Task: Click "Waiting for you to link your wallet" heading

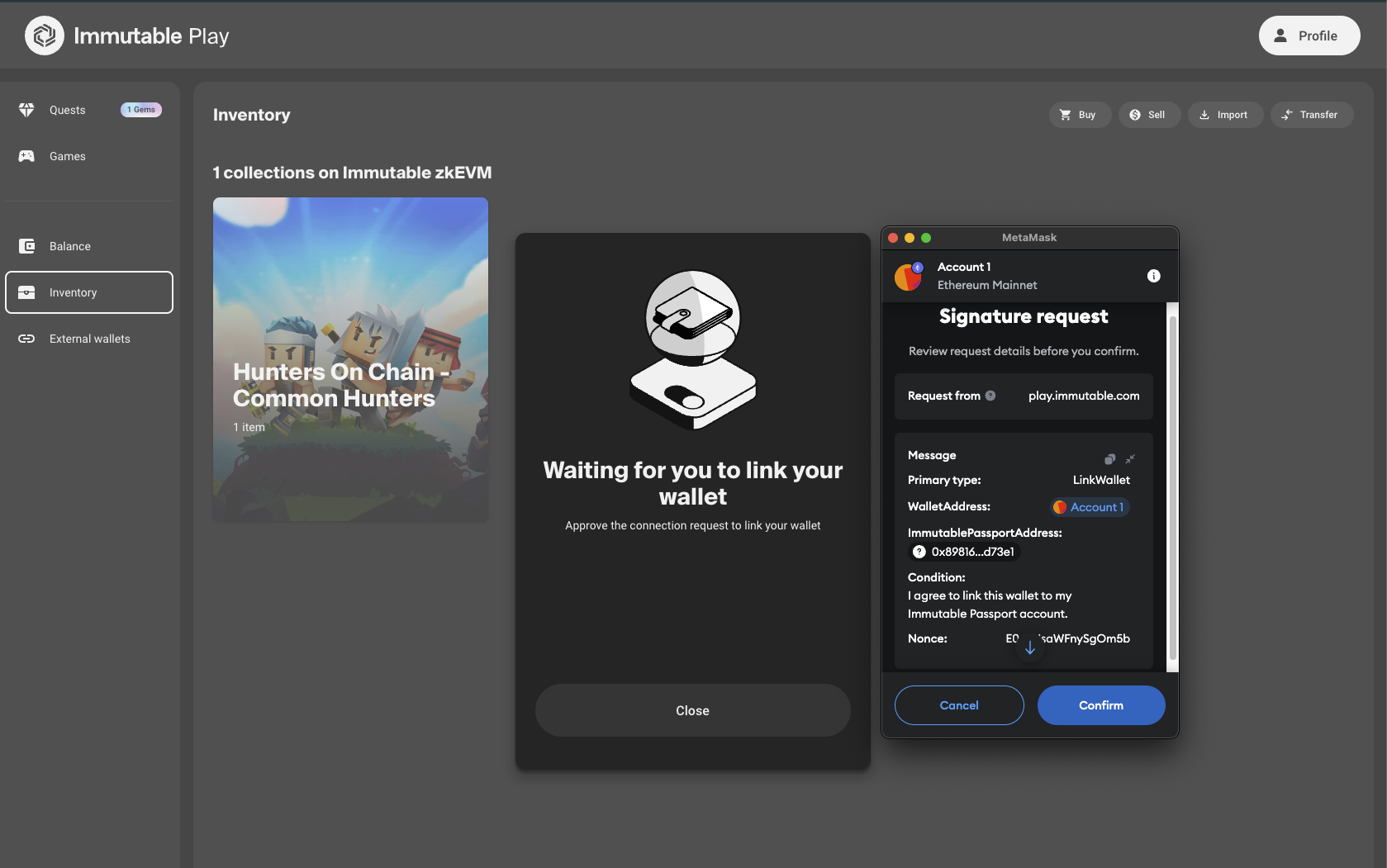Action: (693, 483)
